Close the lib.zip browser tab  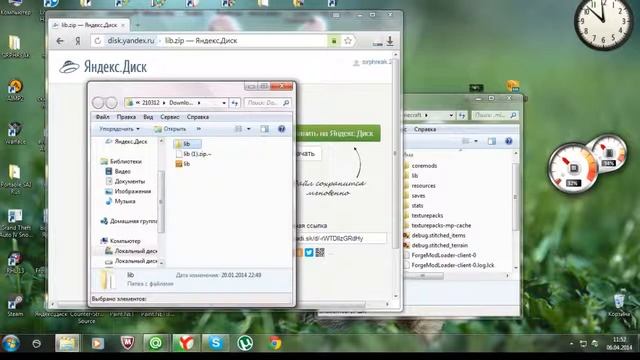pyautogui.click(x=123, y=25)
